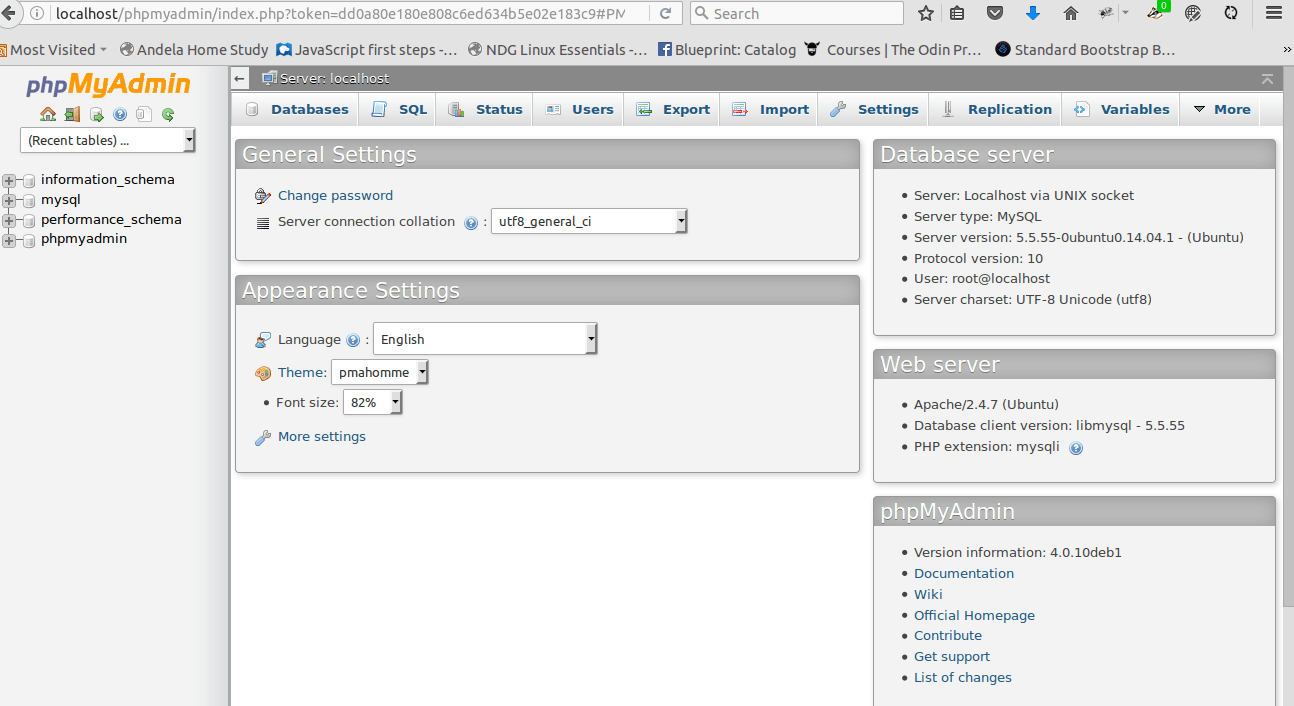Click the blue documentation help icon in sidebar

tap(120, 114)
